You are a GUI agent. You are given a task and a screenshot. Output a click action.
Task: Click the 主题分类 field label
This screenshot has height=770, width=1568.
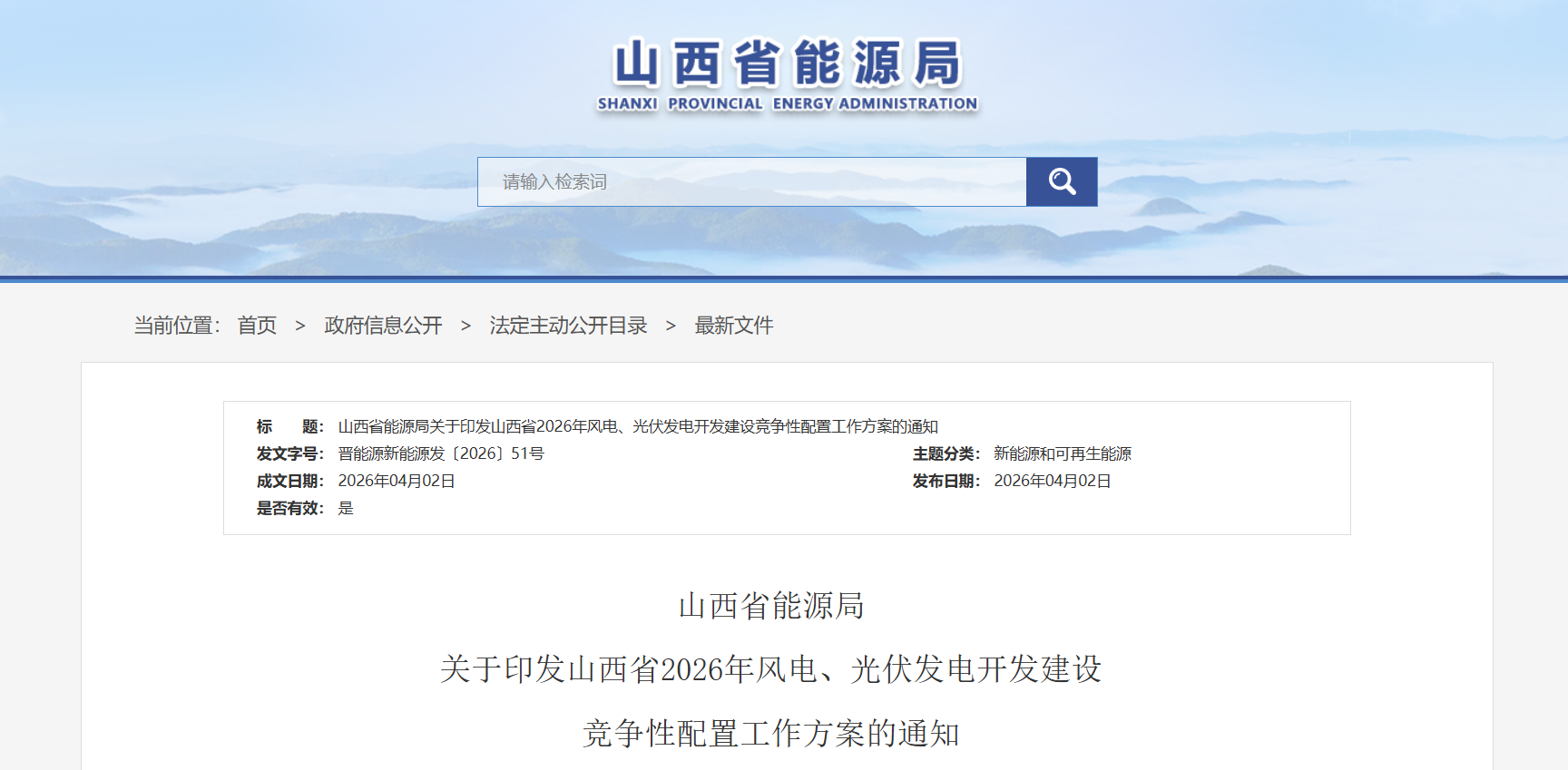(946, 453)
